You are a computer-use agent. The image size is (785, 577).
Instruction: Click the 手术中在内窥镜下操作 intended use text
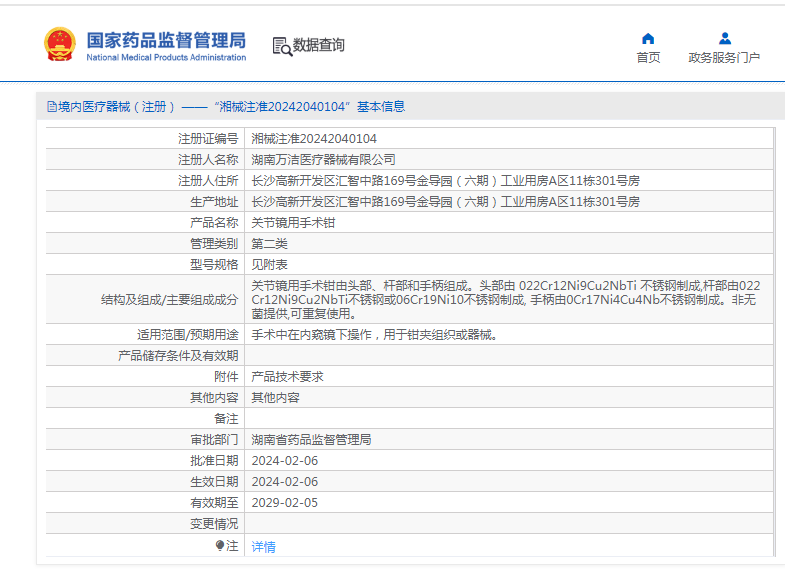[x=375, y=335]
